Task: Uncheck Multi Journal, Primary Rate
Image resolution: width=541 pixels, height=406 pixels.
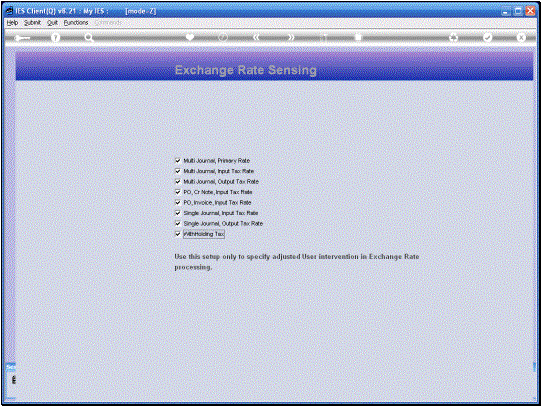Action: tap(178, 160)
